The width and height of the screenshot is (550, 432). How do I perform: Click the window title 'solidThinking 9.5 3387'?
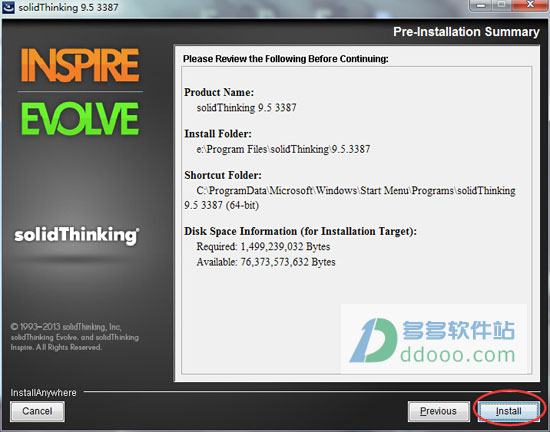[x=68, y=7]
